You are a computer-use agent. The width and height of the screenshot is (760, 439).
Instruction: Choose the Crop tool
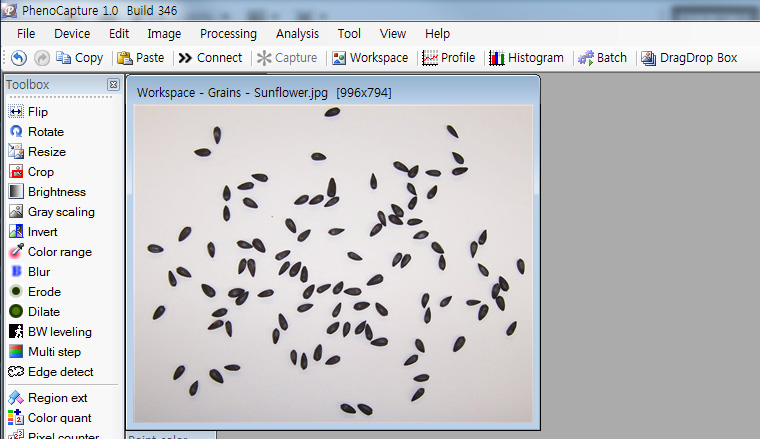point(40,172)
